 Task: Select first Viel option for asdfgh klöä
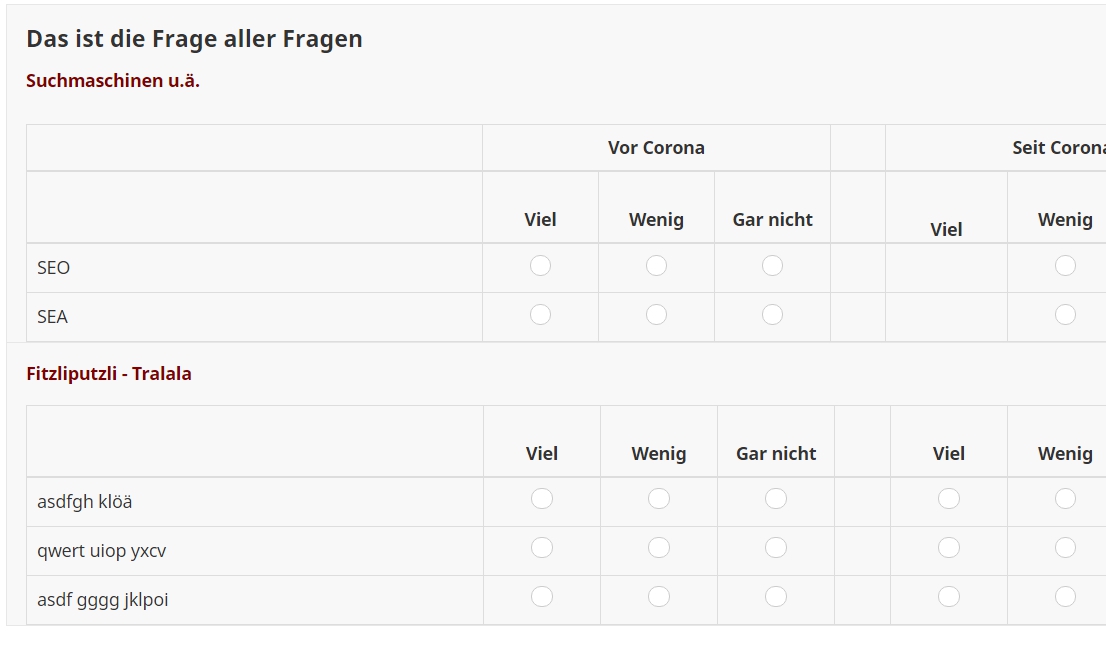click(x=542, y=499)
